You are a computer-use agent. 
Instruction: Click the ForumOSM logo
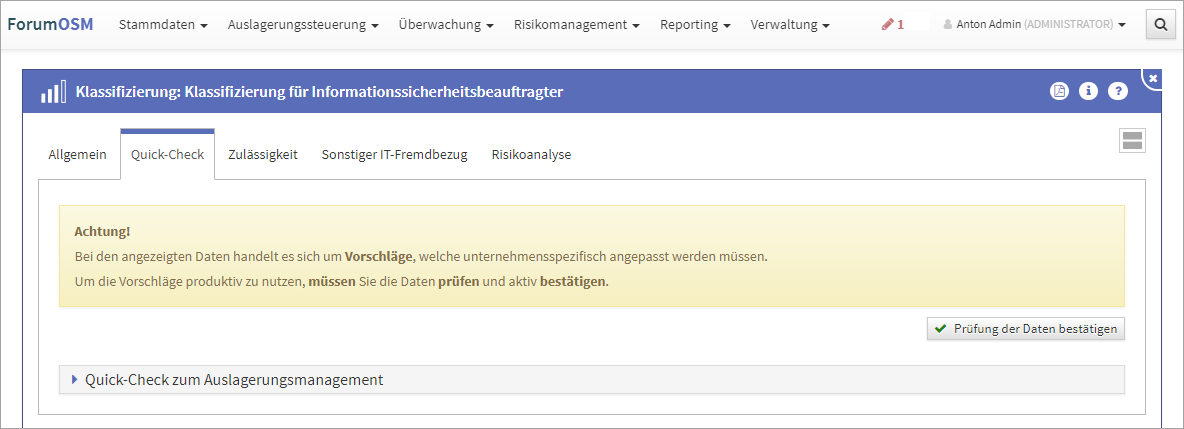(x=50, y=24)
